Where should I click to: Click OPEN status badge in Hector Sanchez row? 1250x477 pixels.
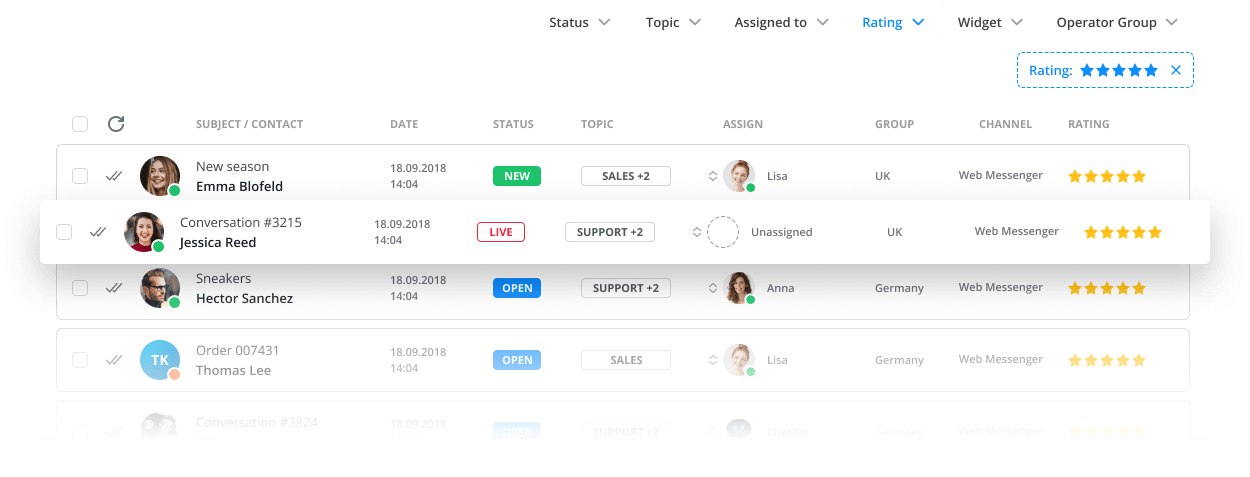[x=517, y=288]
